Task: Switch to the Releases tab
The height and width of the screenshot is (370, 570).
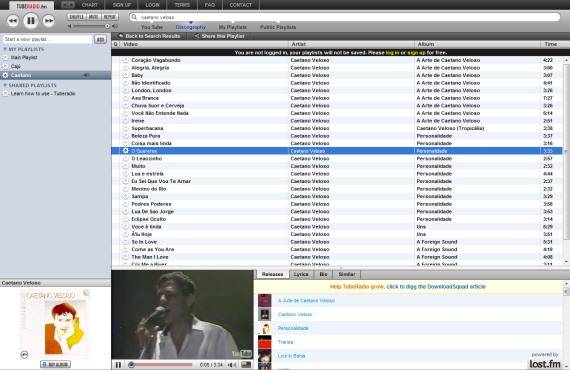Action: pyautogui.click(x=273, y=274)
